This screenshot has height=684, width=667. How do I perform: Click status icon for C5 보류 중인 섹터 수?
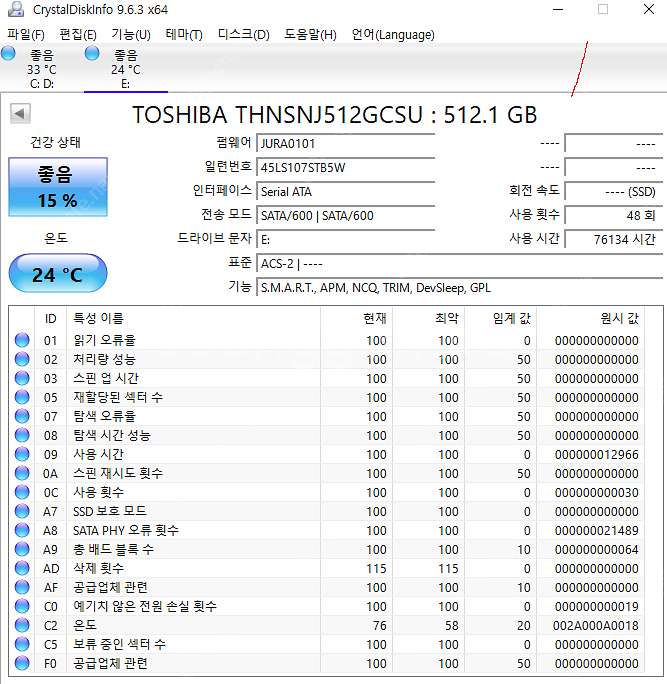(x=22, y=644)
